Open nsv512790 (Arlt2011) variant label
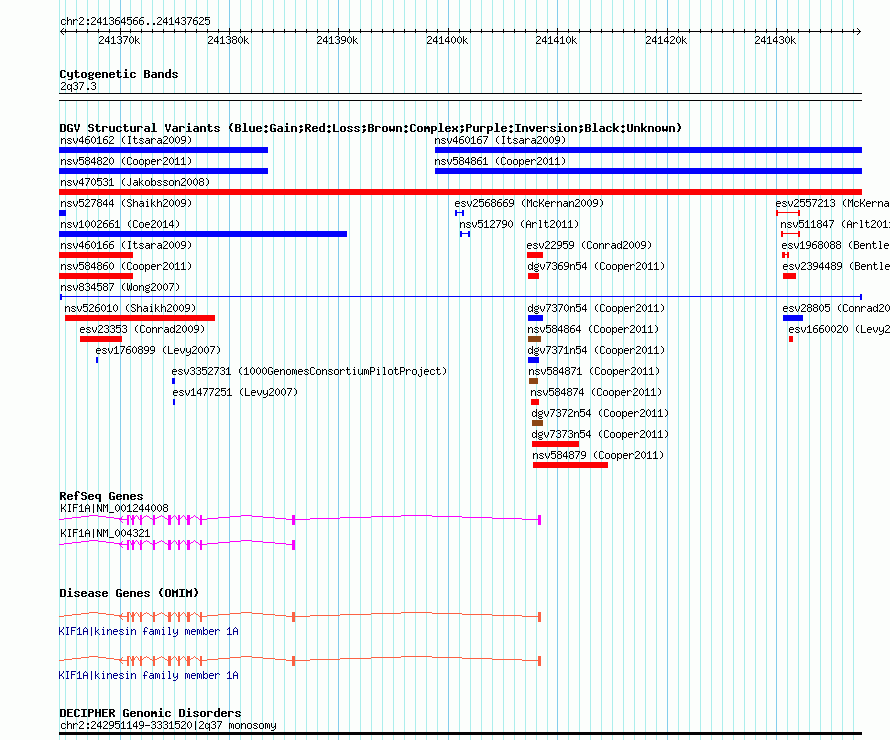The height and width of the screenshot is (740, 890). click(x=519, y=224)
